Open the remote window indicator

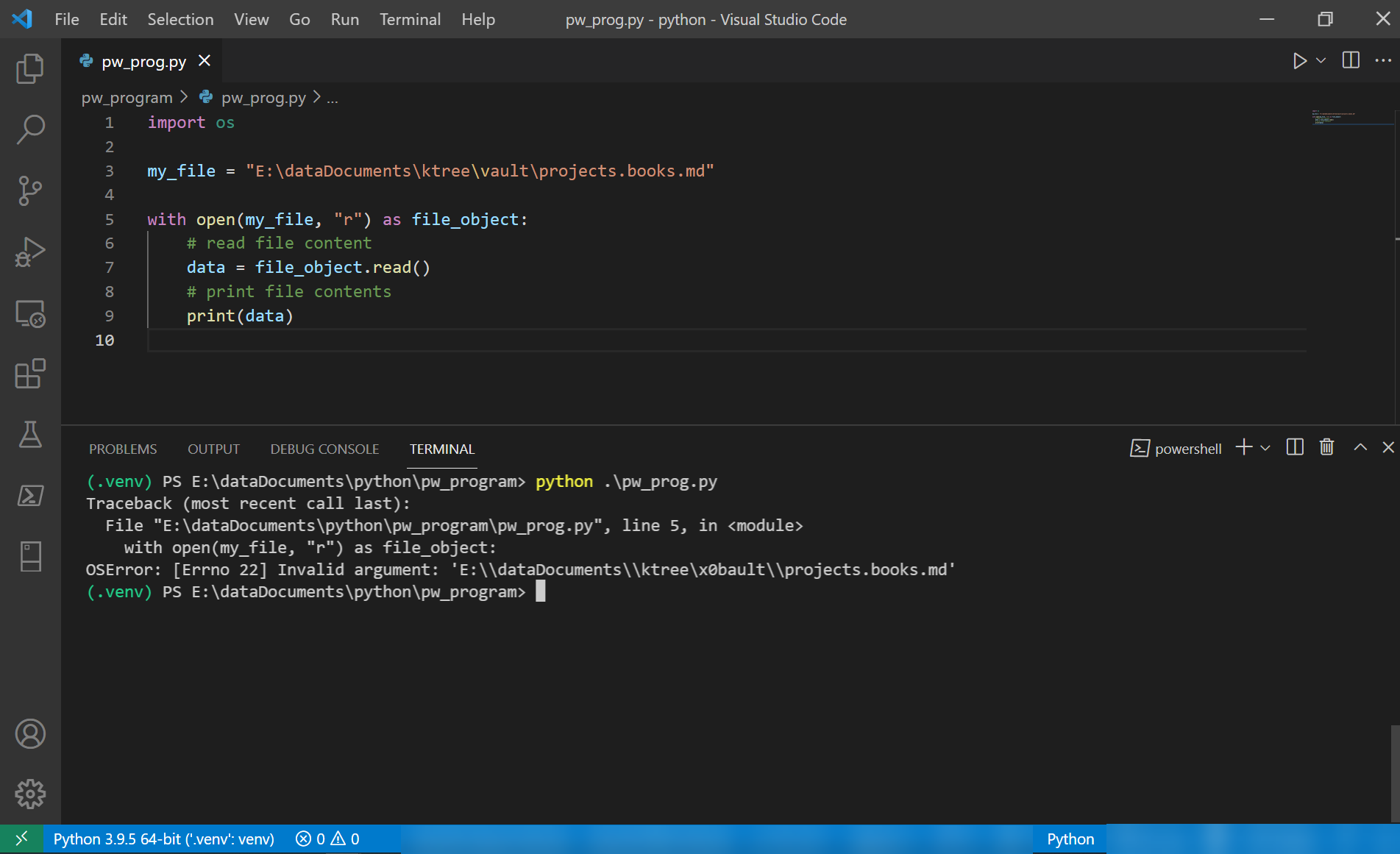click(21, 839)
